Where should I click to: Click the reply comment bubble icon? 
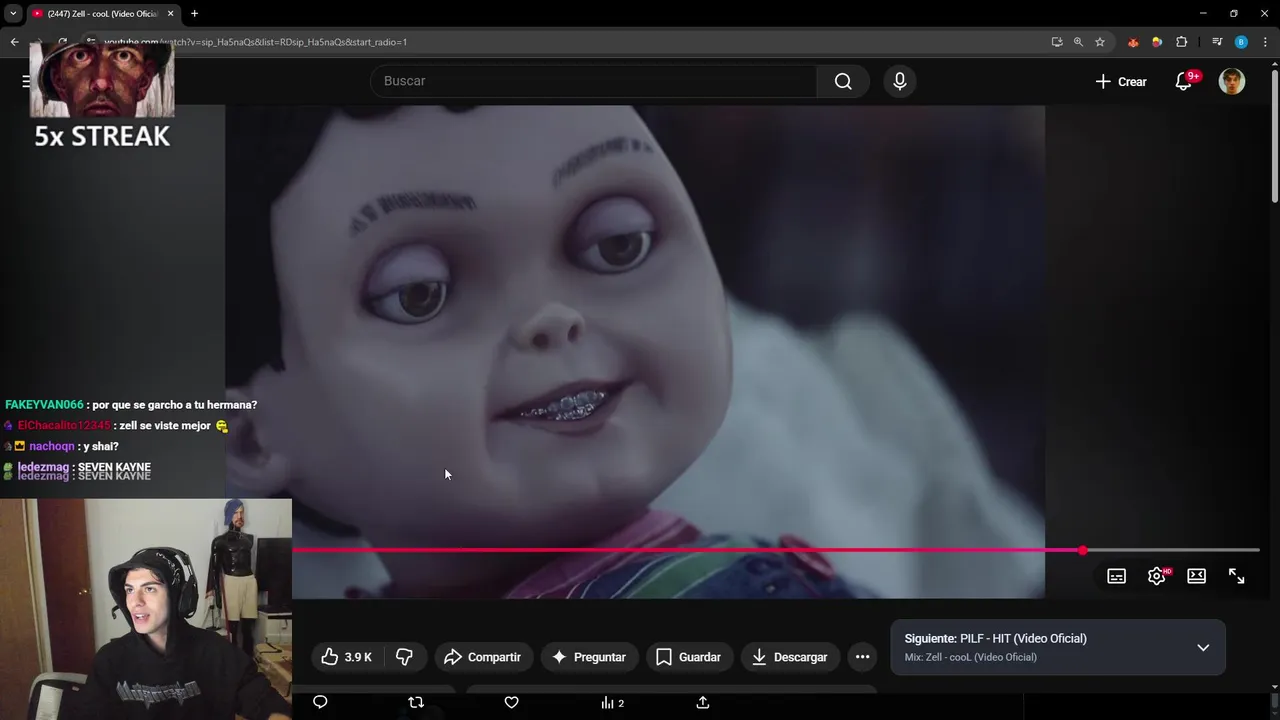(320, 702)
